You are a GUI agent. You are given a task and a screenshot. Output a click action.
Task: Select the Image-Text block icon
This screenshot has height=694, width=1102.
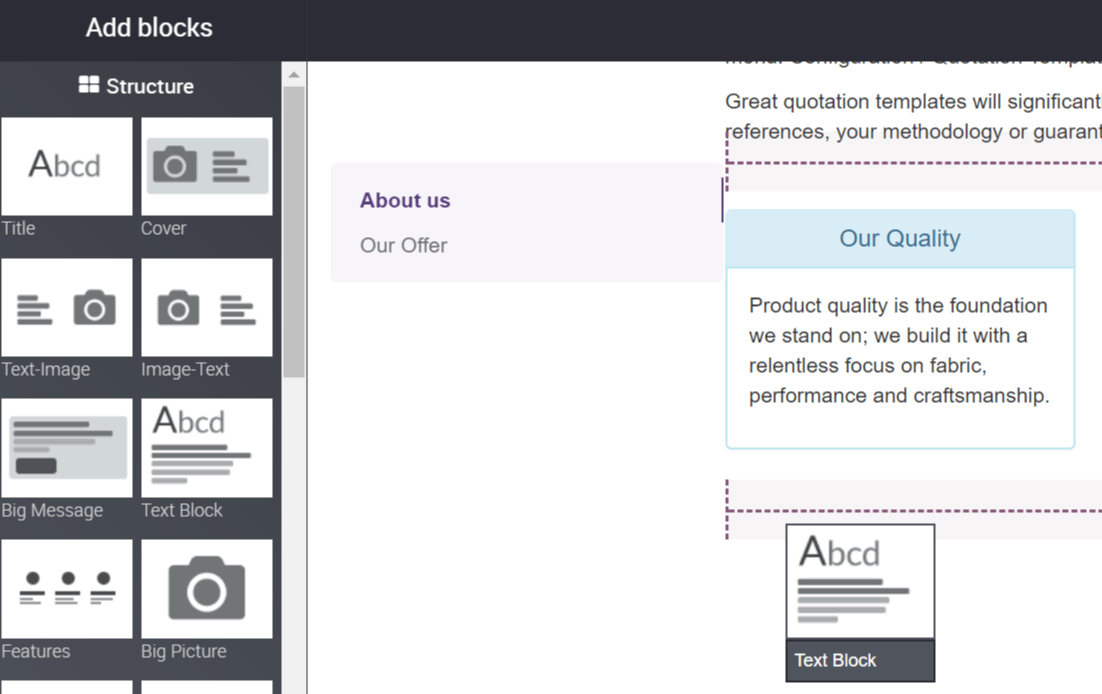point(207,307)
